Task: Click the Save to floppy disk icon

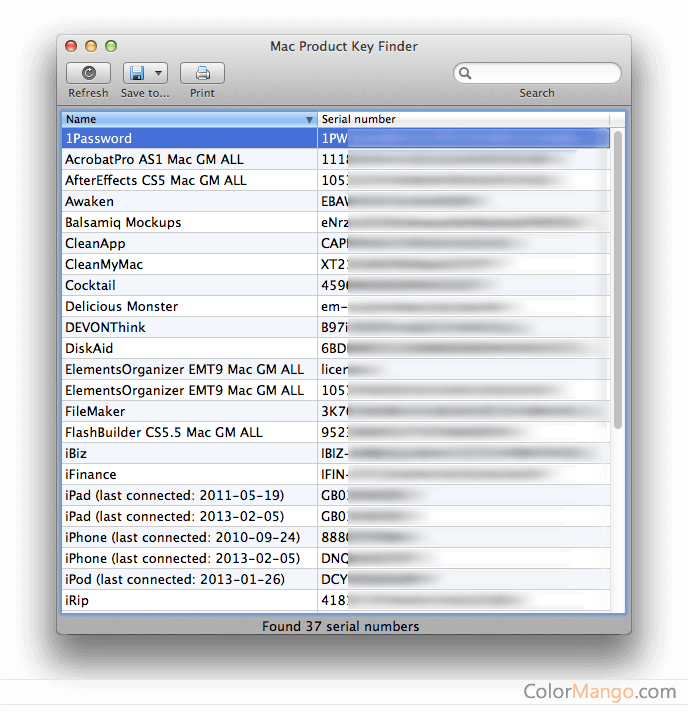Action: [x=137, y=73]
